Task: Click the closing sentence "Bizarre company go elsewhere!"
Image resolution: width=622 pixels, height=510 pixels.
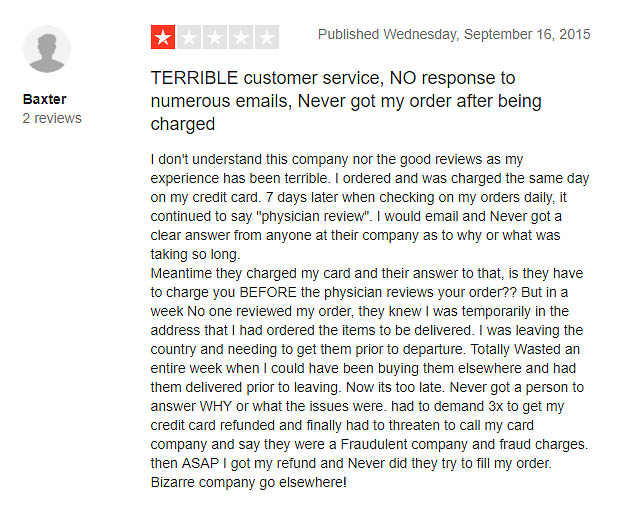Action: [249, 482]
